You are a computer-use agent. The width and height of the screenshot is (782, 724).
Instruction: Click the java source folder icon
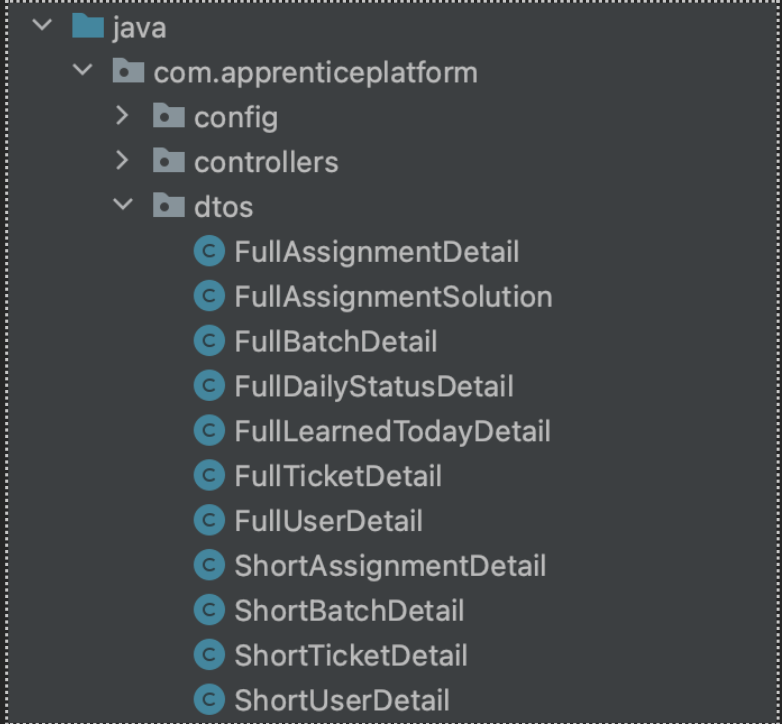[88, 27]
